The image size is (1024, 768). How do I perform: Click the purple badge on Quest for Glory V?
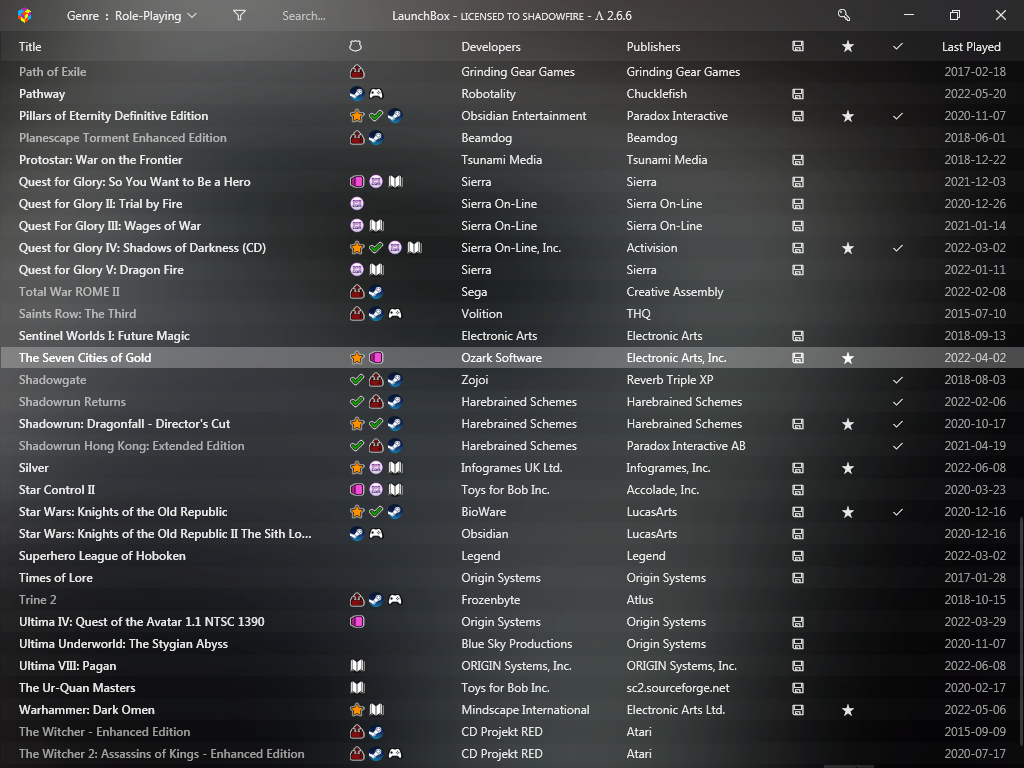357,270
